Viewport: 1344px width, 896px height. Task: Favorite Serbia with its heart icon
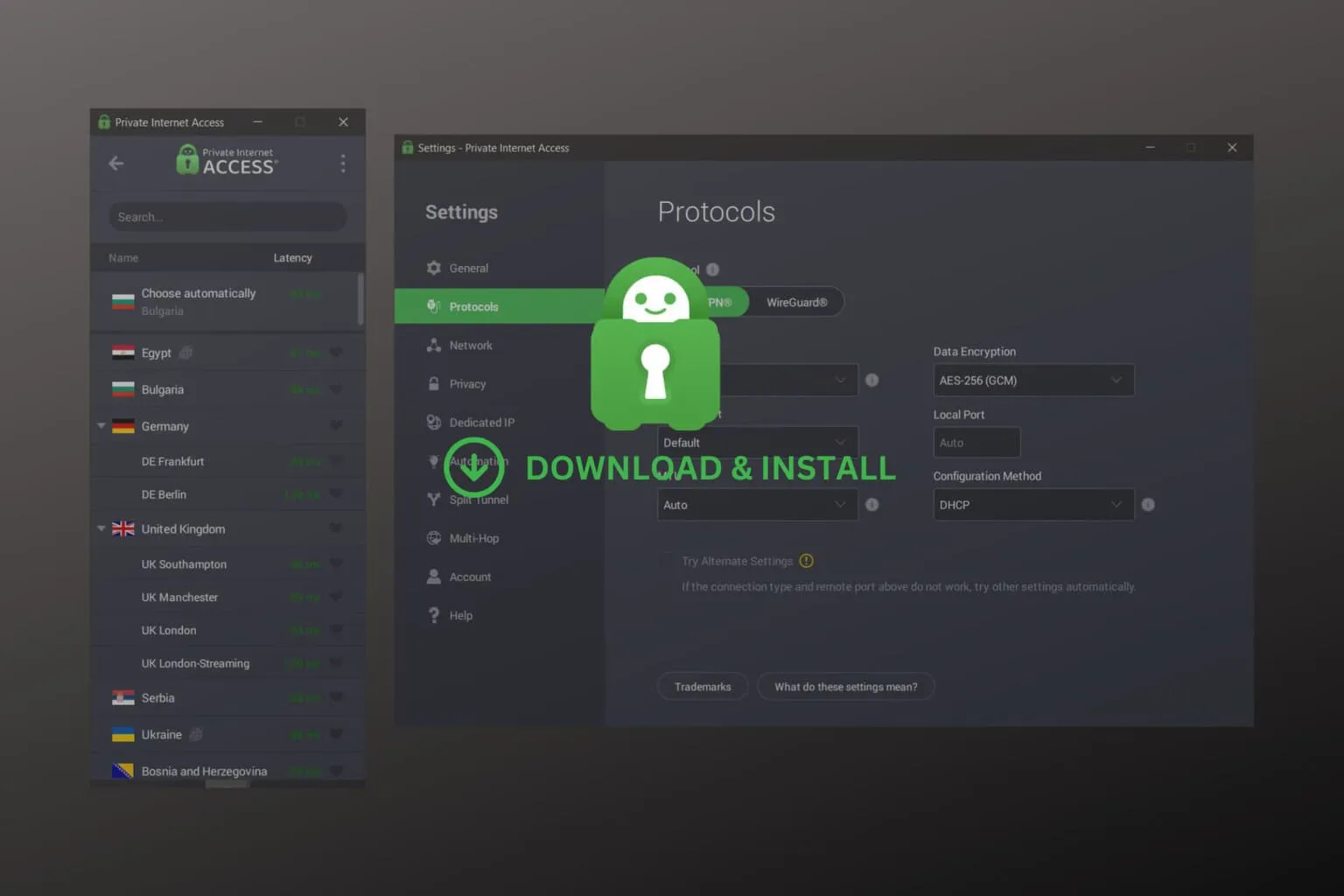pos(336,697)
